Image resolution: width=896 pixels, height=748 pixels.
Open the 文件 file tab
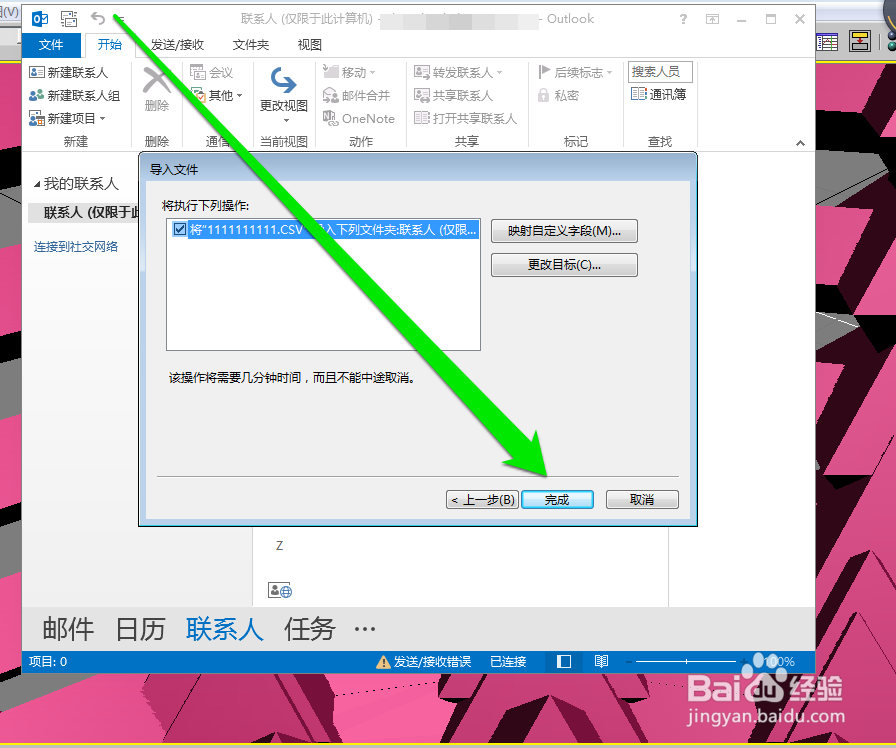(x=51, y=45)
